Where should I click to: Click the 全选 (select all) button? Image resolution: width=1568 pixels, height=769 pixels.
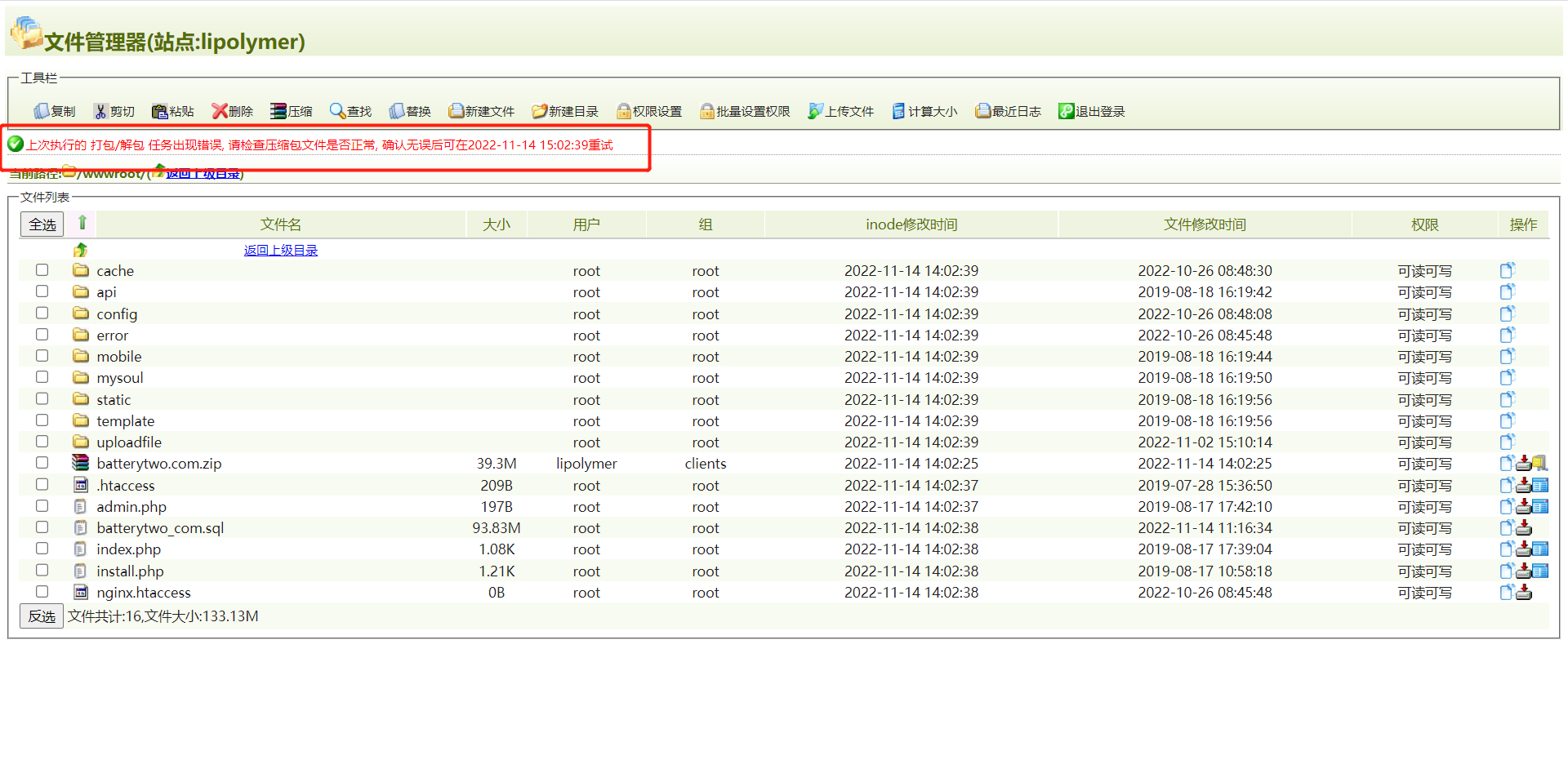coord(42,224)
